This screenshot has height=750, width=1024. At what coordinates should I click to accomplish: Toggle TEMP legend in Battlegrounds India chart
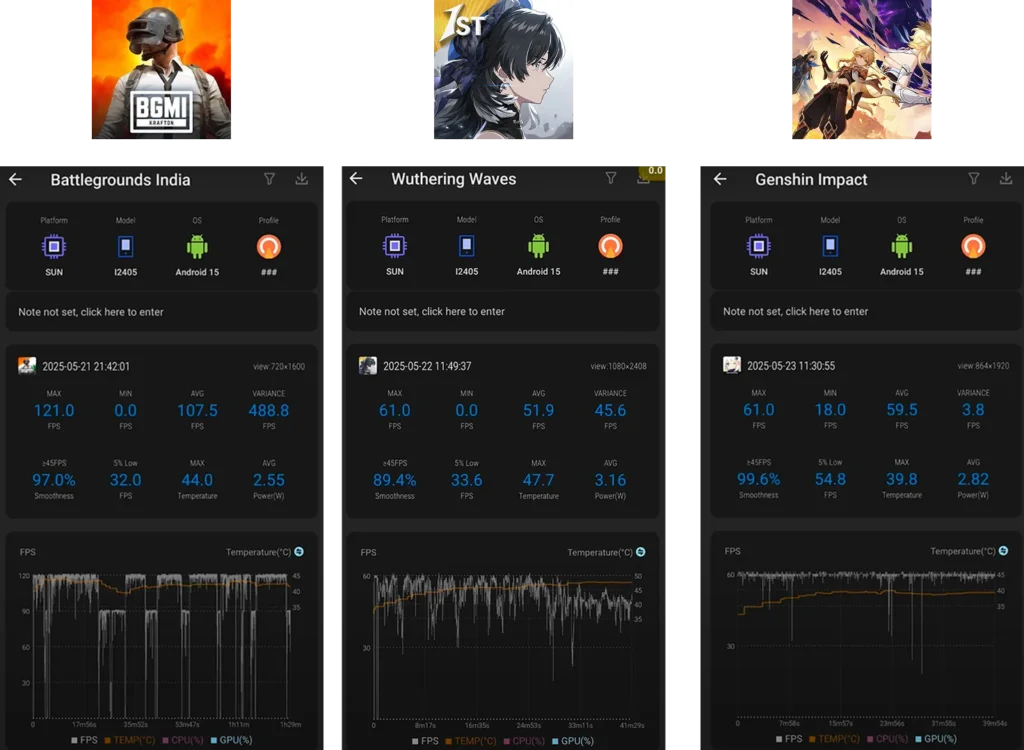(129, 740)
